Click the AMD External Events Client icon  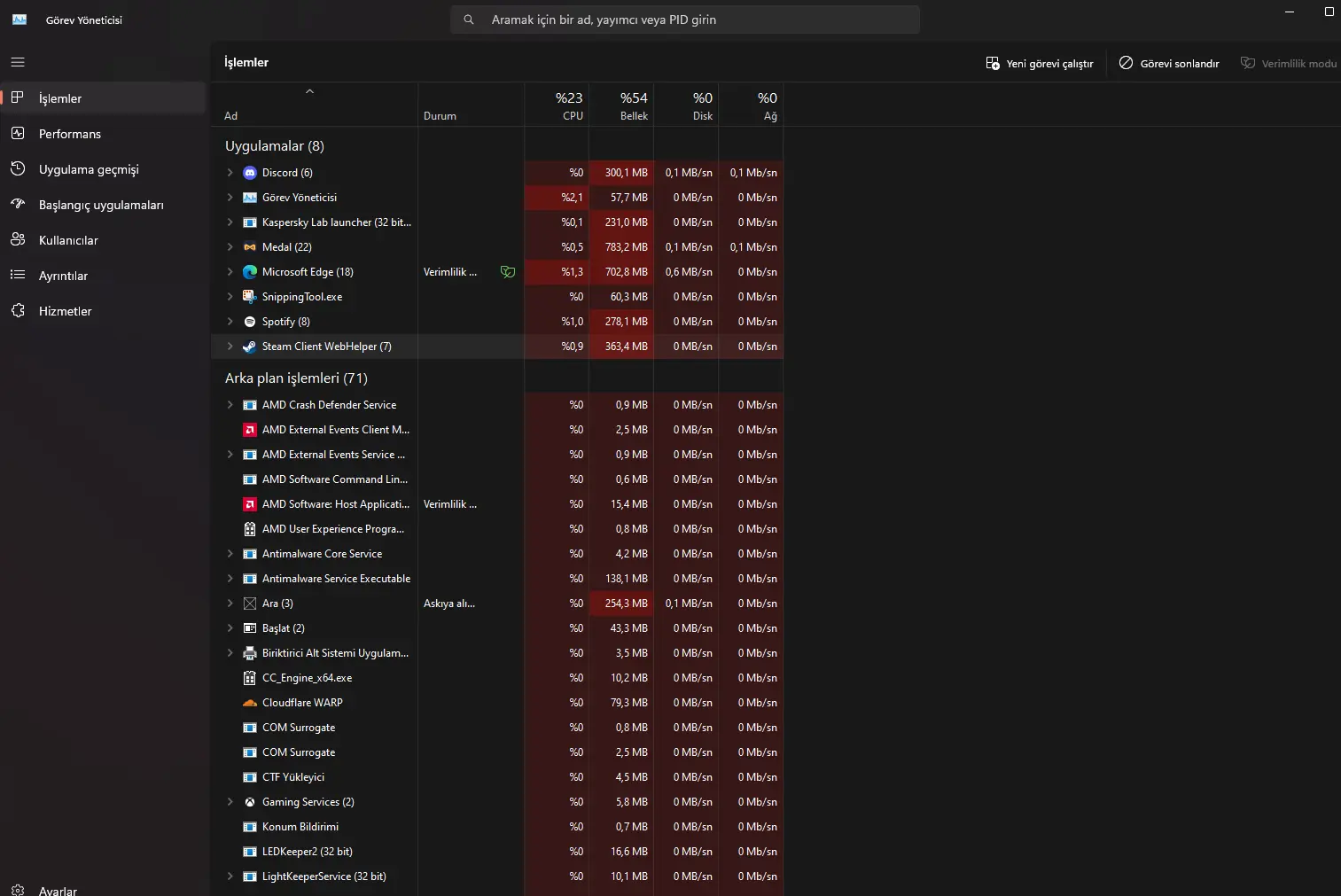(250, 430)
